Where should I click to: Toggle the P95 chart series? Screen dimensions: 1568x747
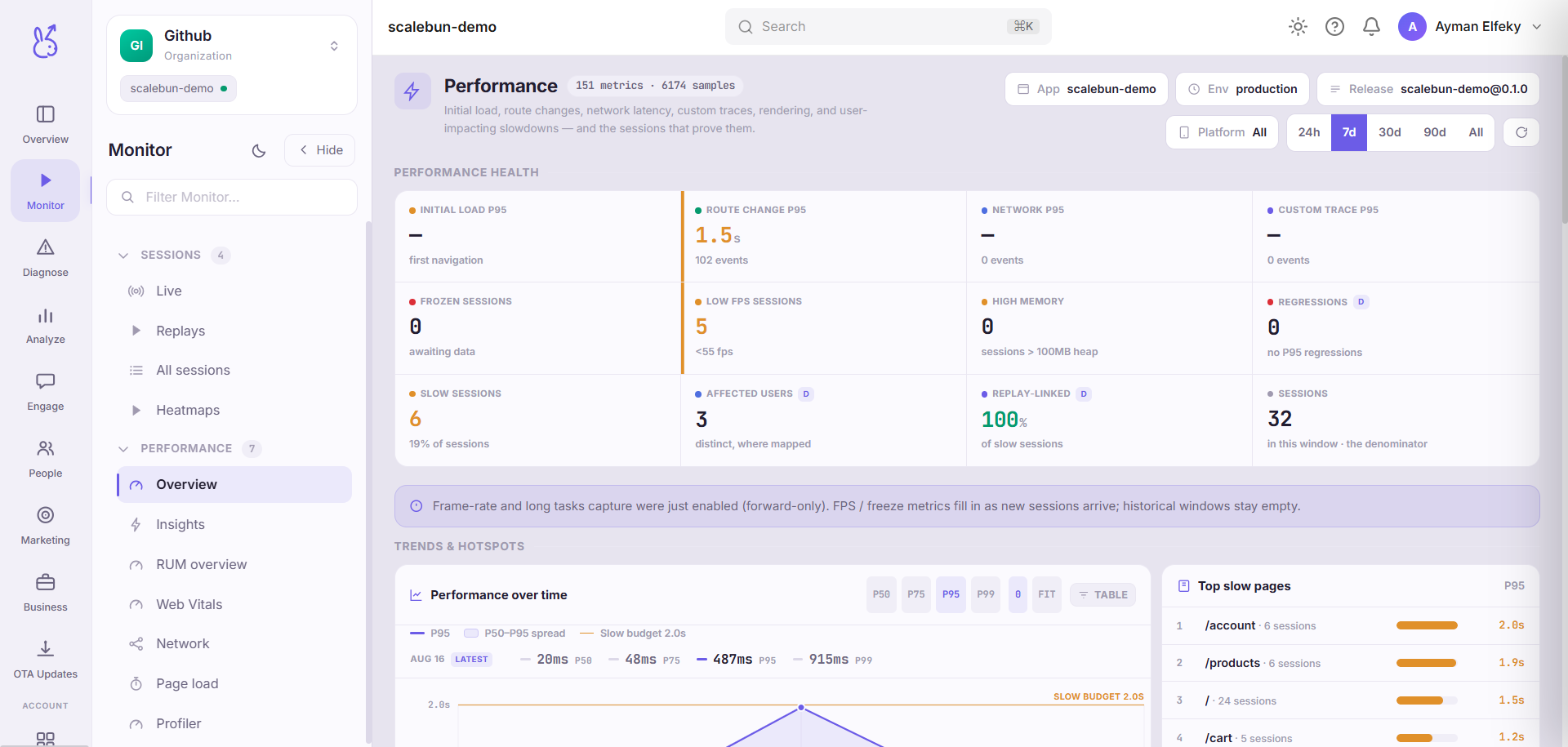pos(951,594)
